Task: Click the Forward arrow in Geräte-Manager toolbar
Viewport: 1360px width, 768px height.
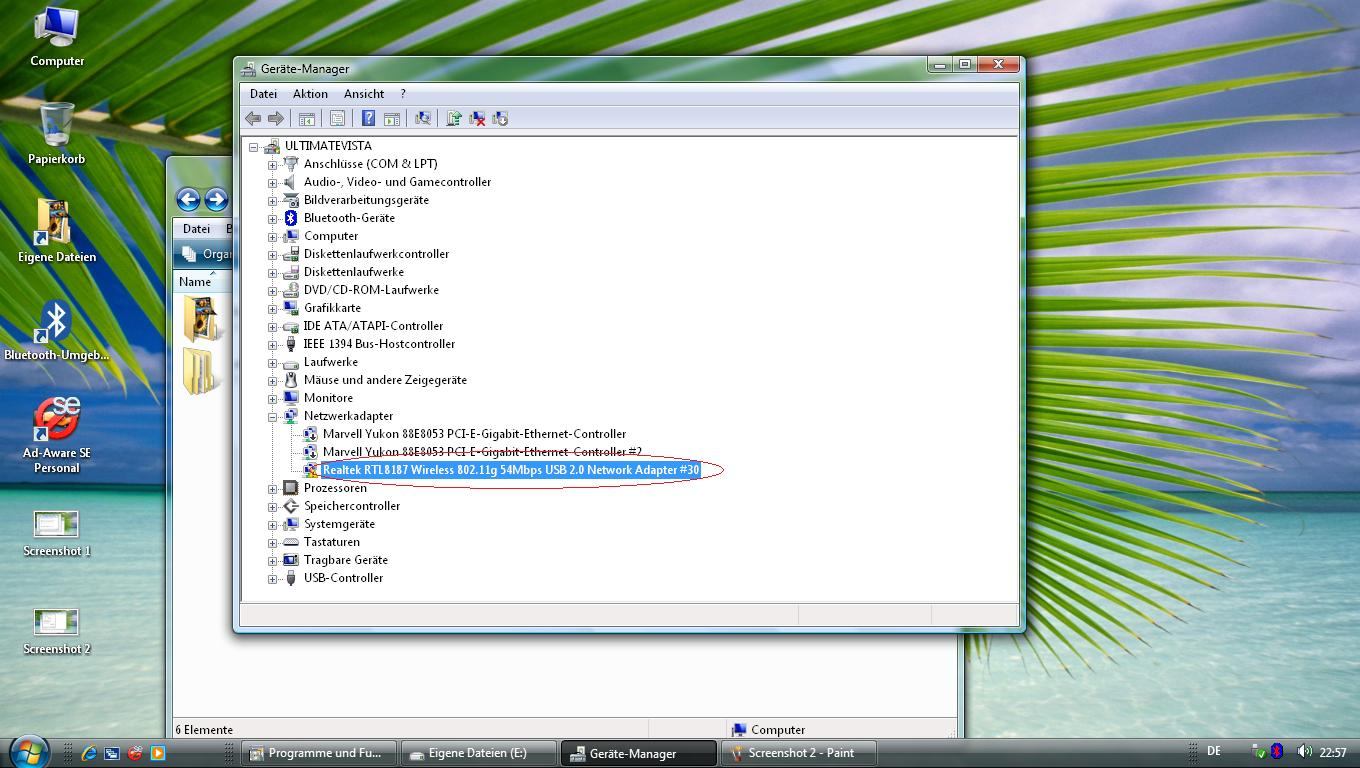Action: pos(276,118)
